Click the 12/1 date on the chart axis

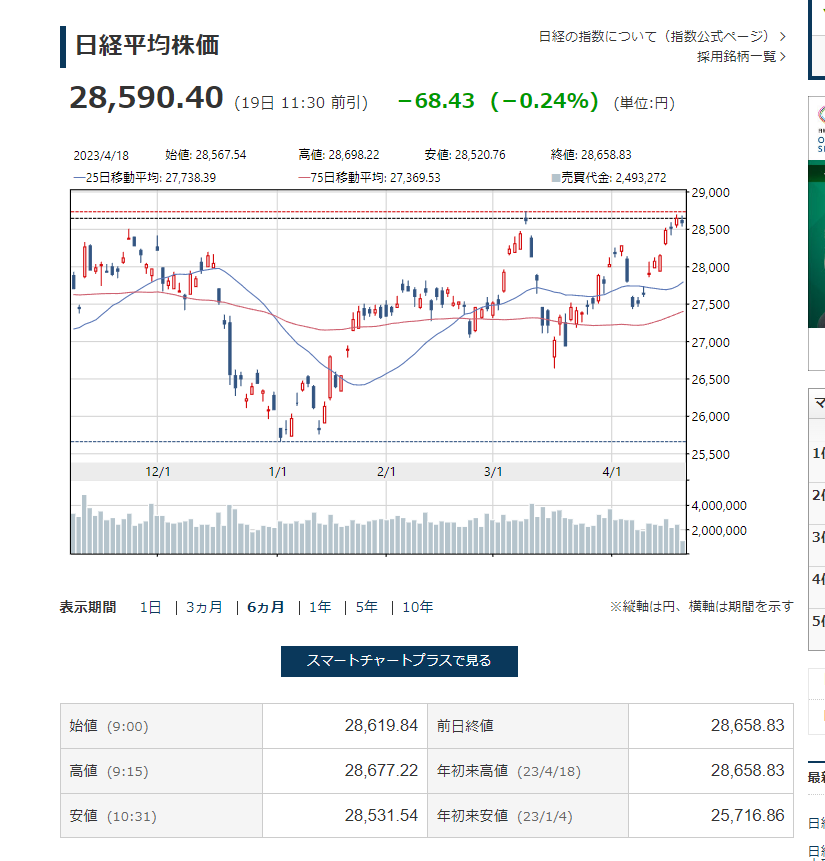click(158, 472)
